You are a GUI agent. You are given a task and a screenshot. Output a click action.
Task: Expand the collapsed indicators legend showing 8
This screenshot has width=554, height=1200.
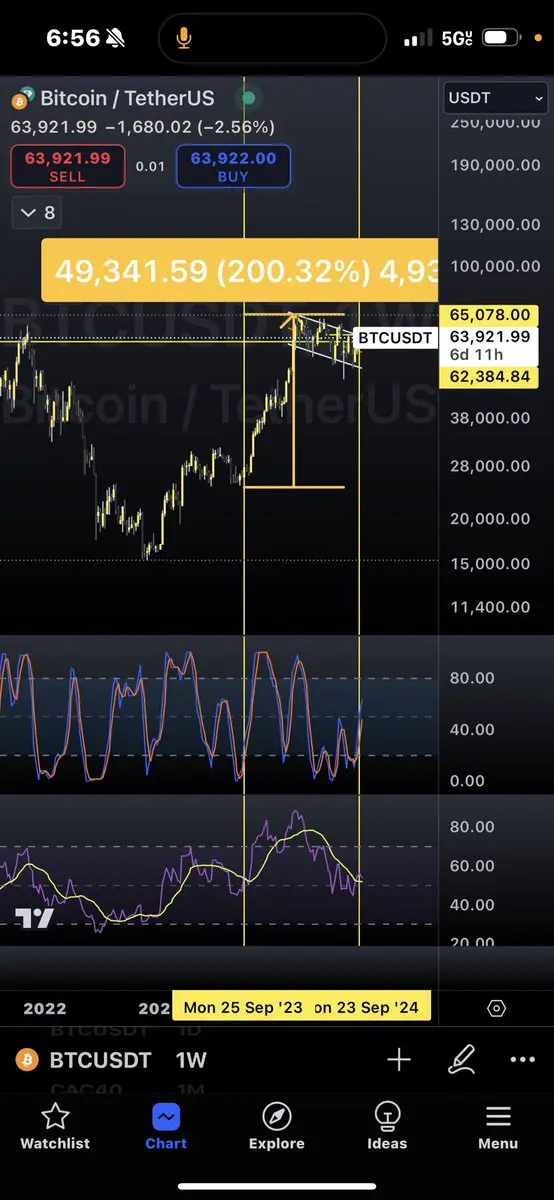click(37, 213)
